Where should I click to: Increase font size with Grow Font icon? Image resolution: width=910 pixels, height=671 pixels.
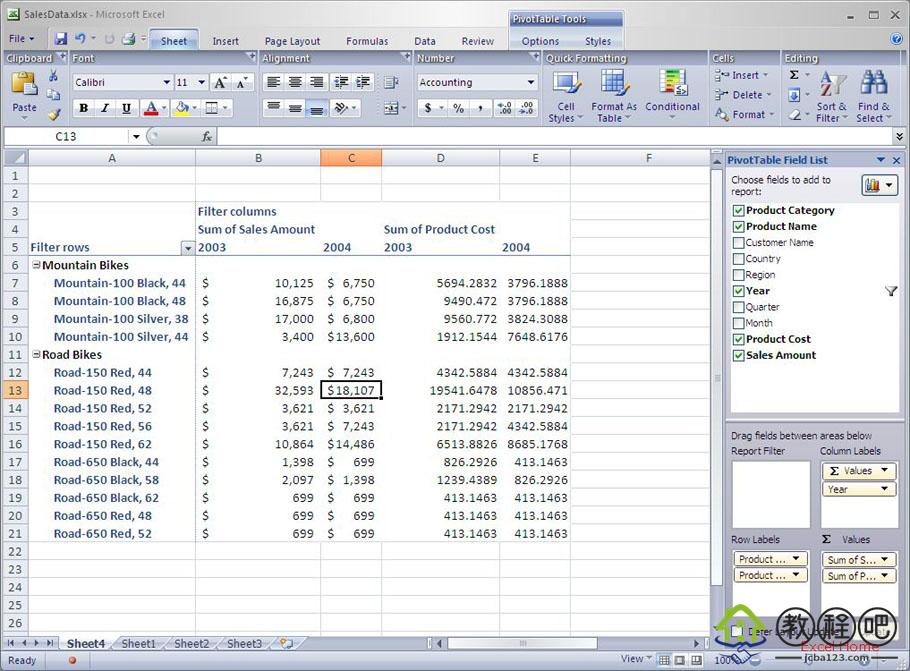(221, 82)
